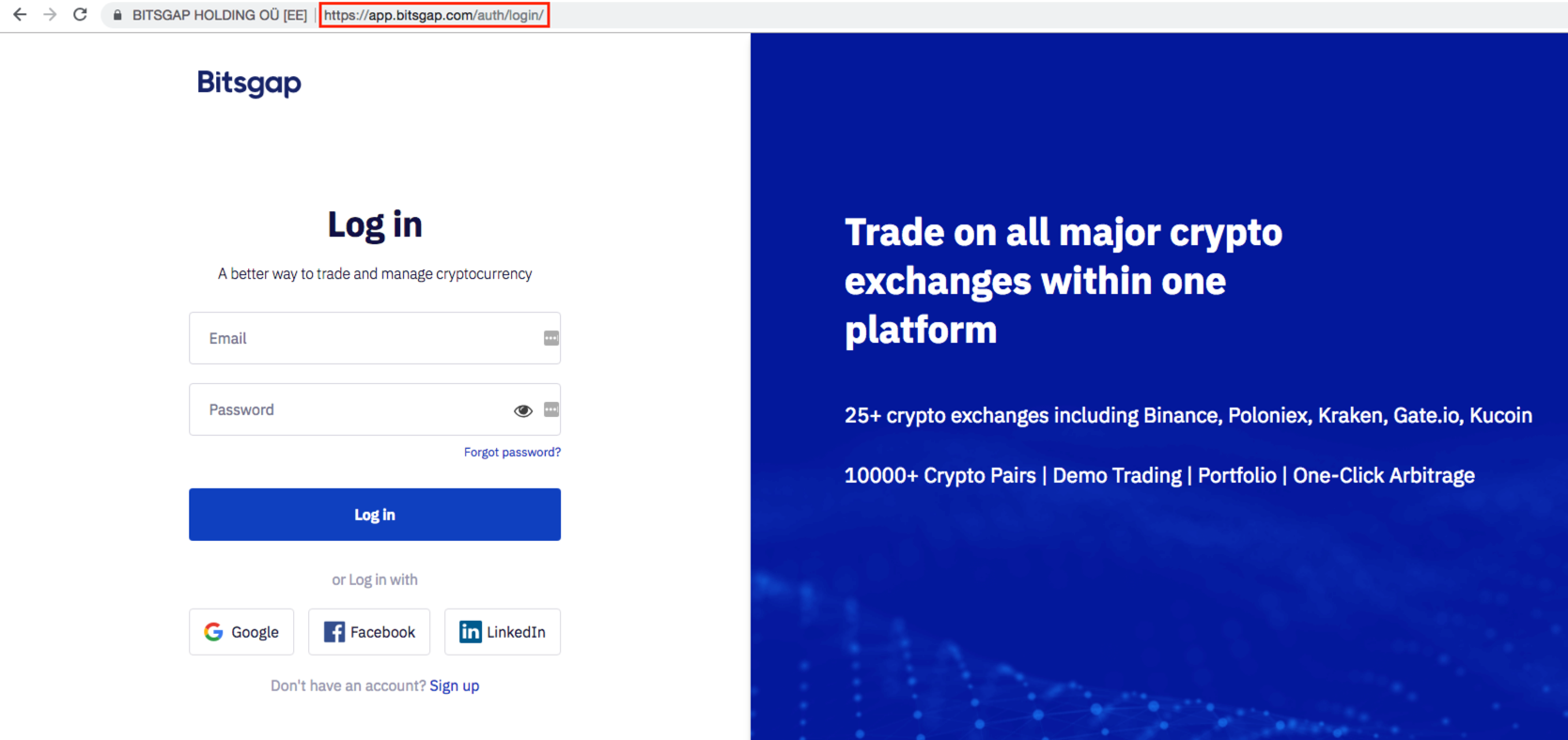This screenshot has width=1568, height=740.
Task: Click 'Trade on all major crypto exchanges' headline
Action: 1063,281
